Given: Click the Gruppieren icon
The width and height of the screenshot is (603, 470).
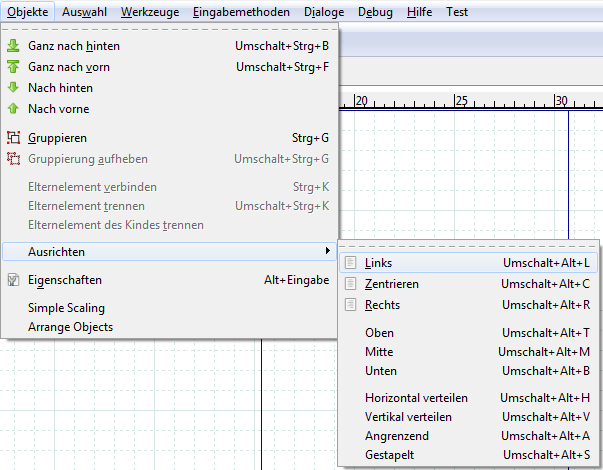Looking at the screenshot, I should click(x=14, y=138).
